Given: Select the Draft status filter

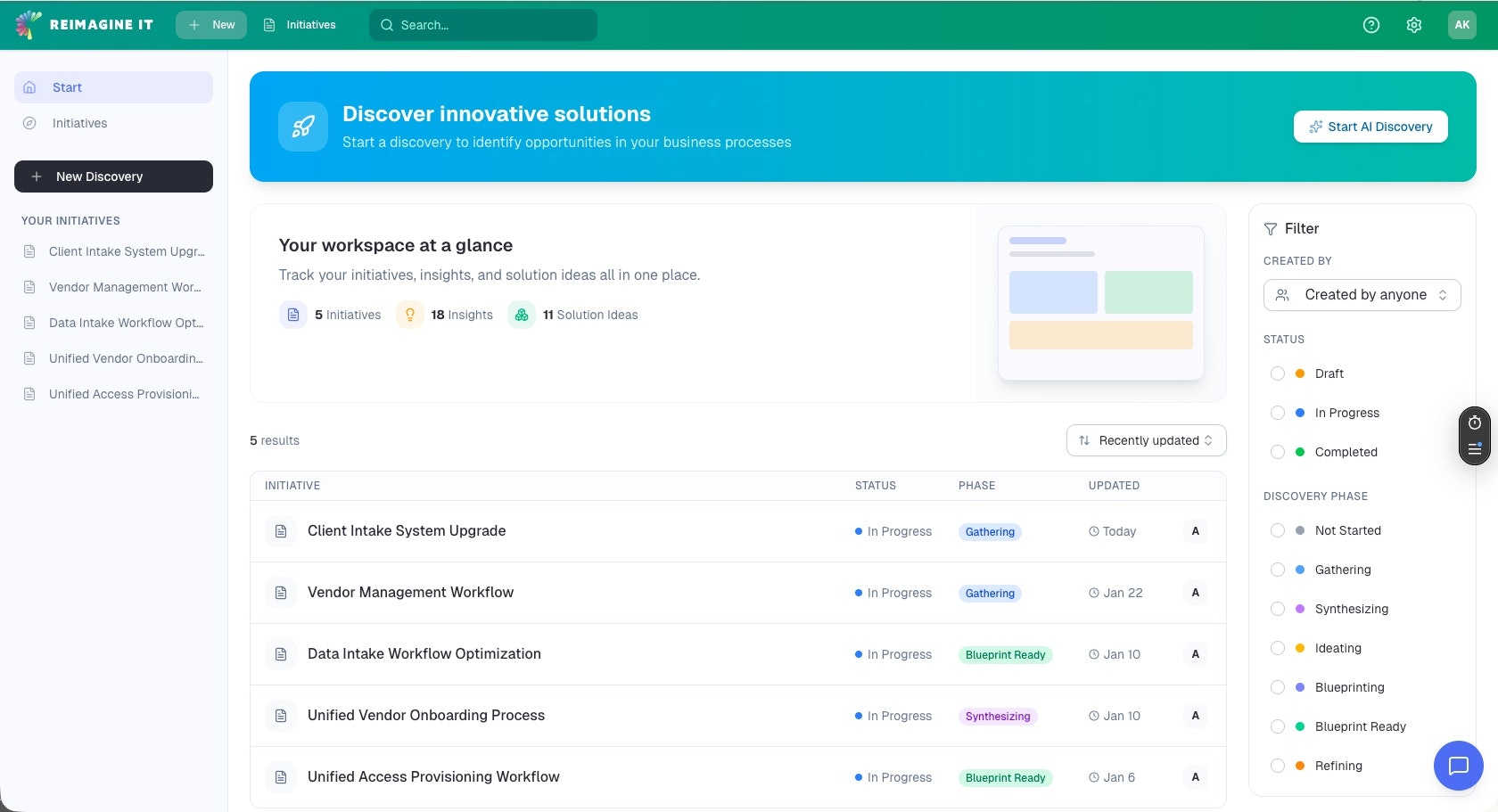Looking at the screenshot, I should [x=1279, y=373].
